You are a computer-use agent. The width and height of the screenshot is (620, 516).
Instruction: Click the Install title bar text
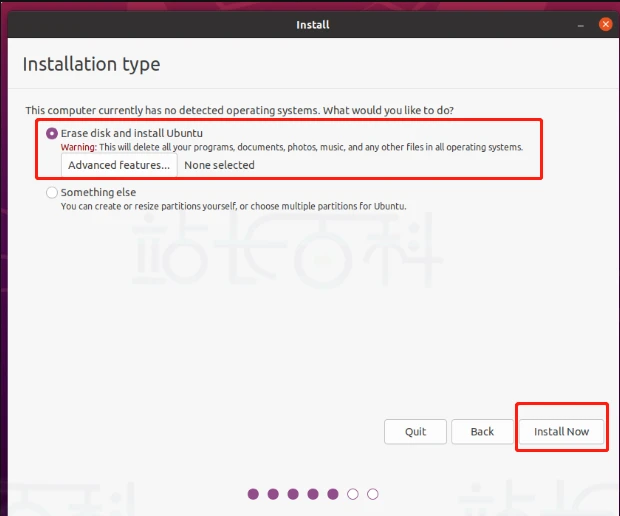313,25
